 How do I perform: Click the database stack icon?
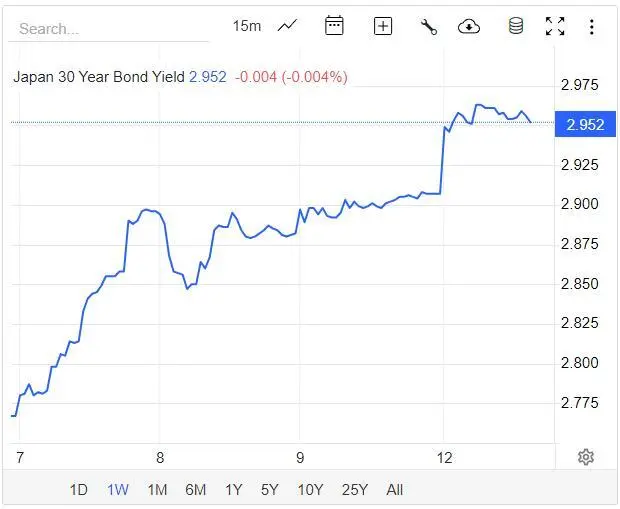click(x=516, y=27)
